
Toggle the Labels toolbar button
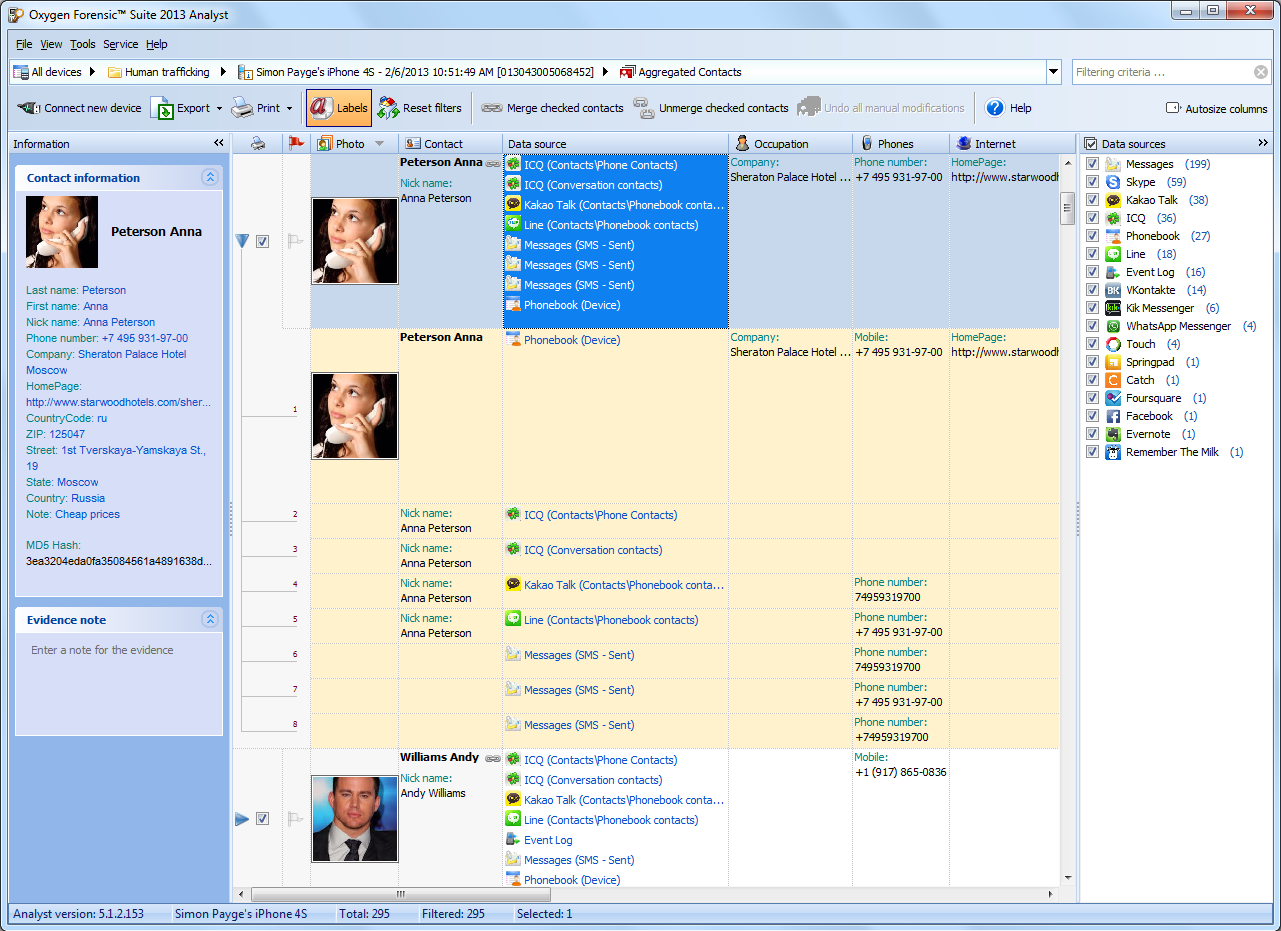point(338,108)
